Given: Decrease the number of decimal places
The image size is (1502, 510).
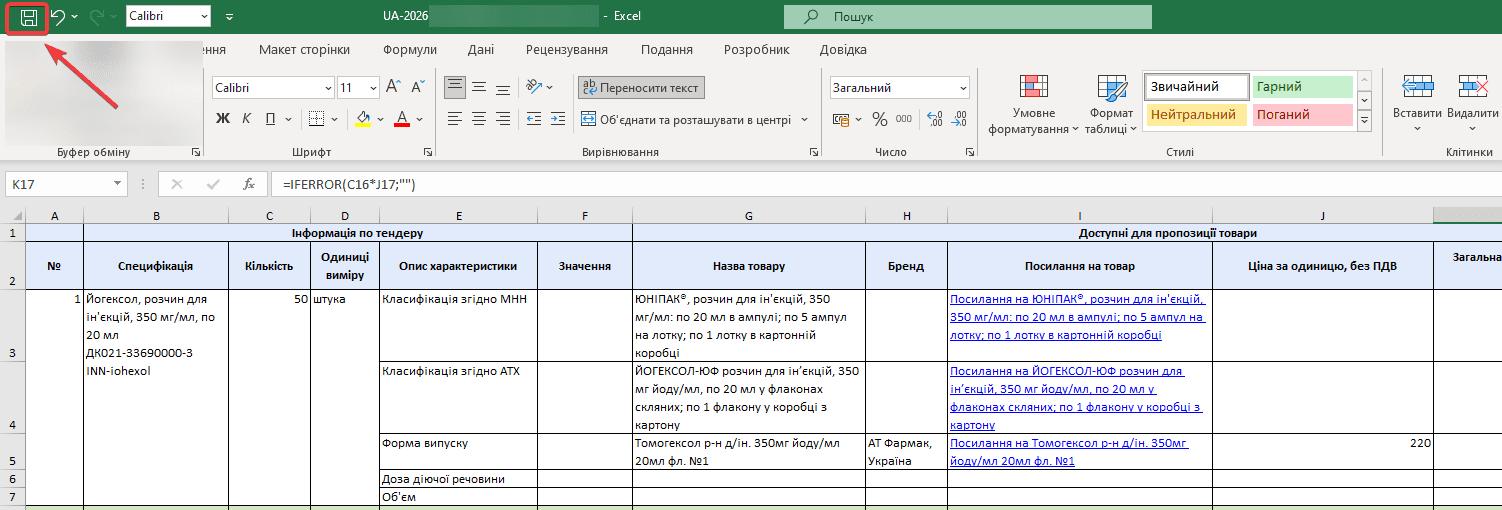Looking at the screenshot, I should tap(960, 119).
